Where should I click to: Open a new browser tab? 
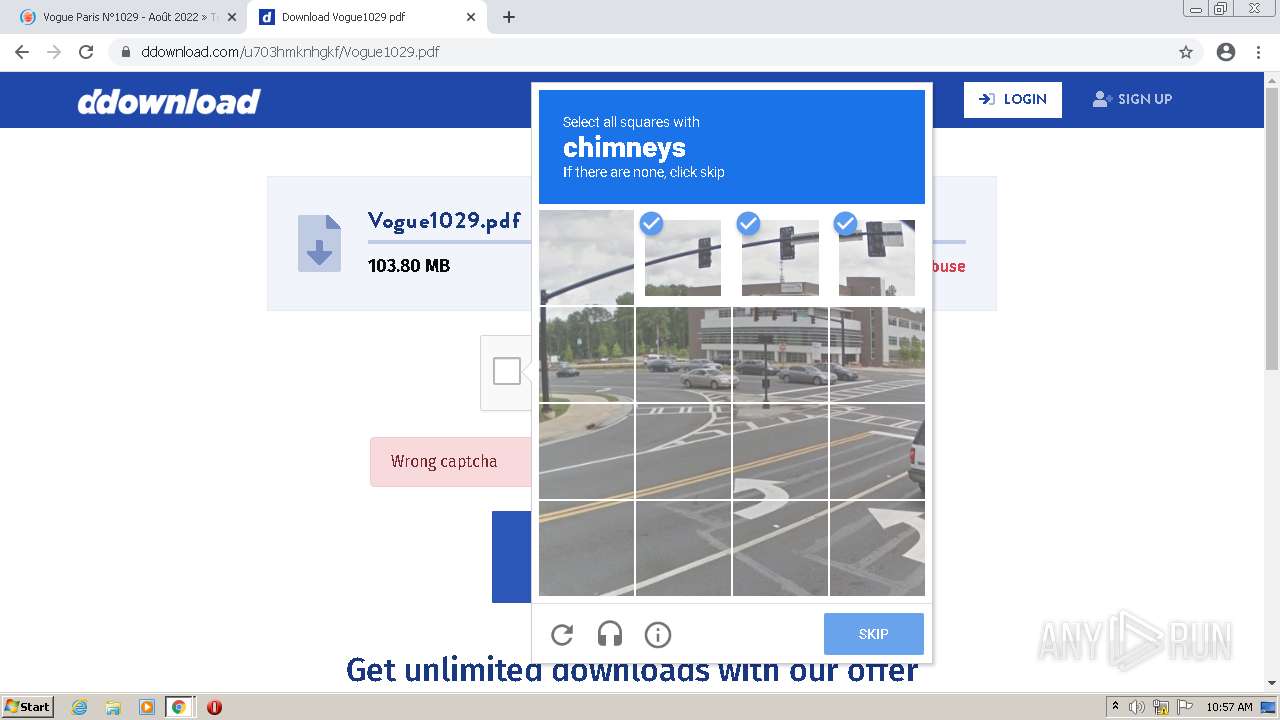pos(509,17)
